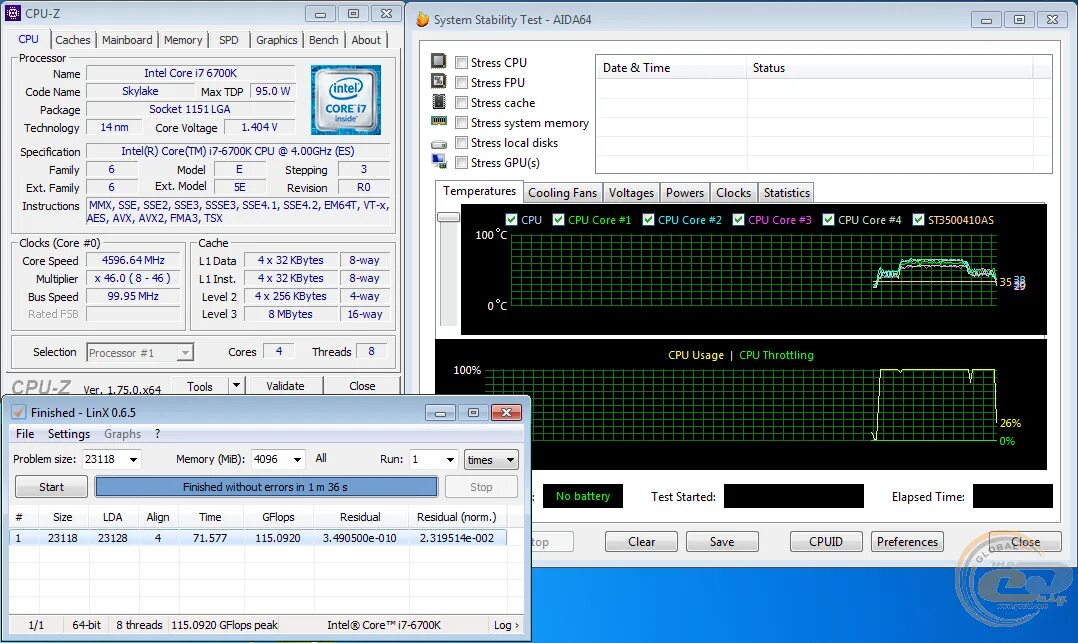Click the LinX finished progress bar
Screen dimensions: 1078x643
tap(266, 487)
